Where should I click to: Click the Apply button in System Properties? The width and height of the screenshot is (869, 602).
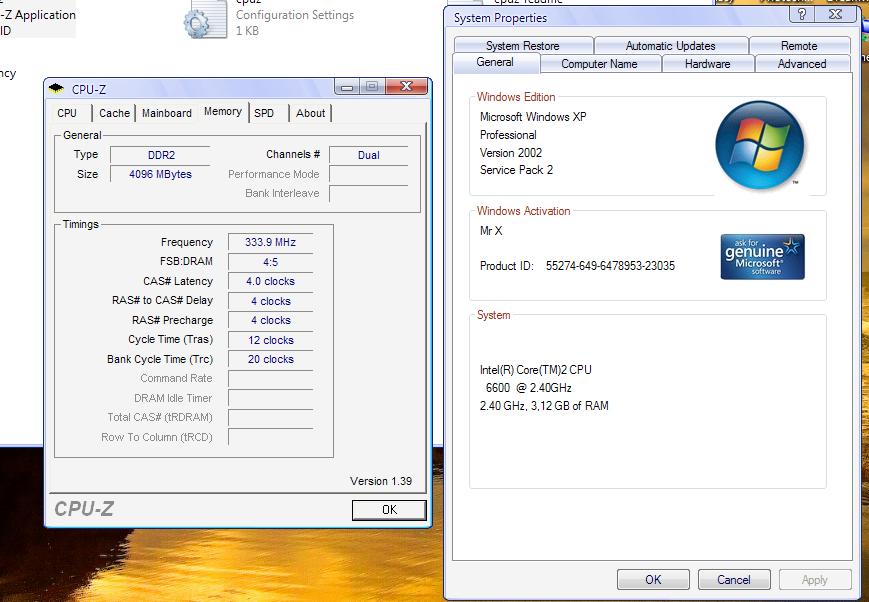pyautogui.click(x=815, y=580)
